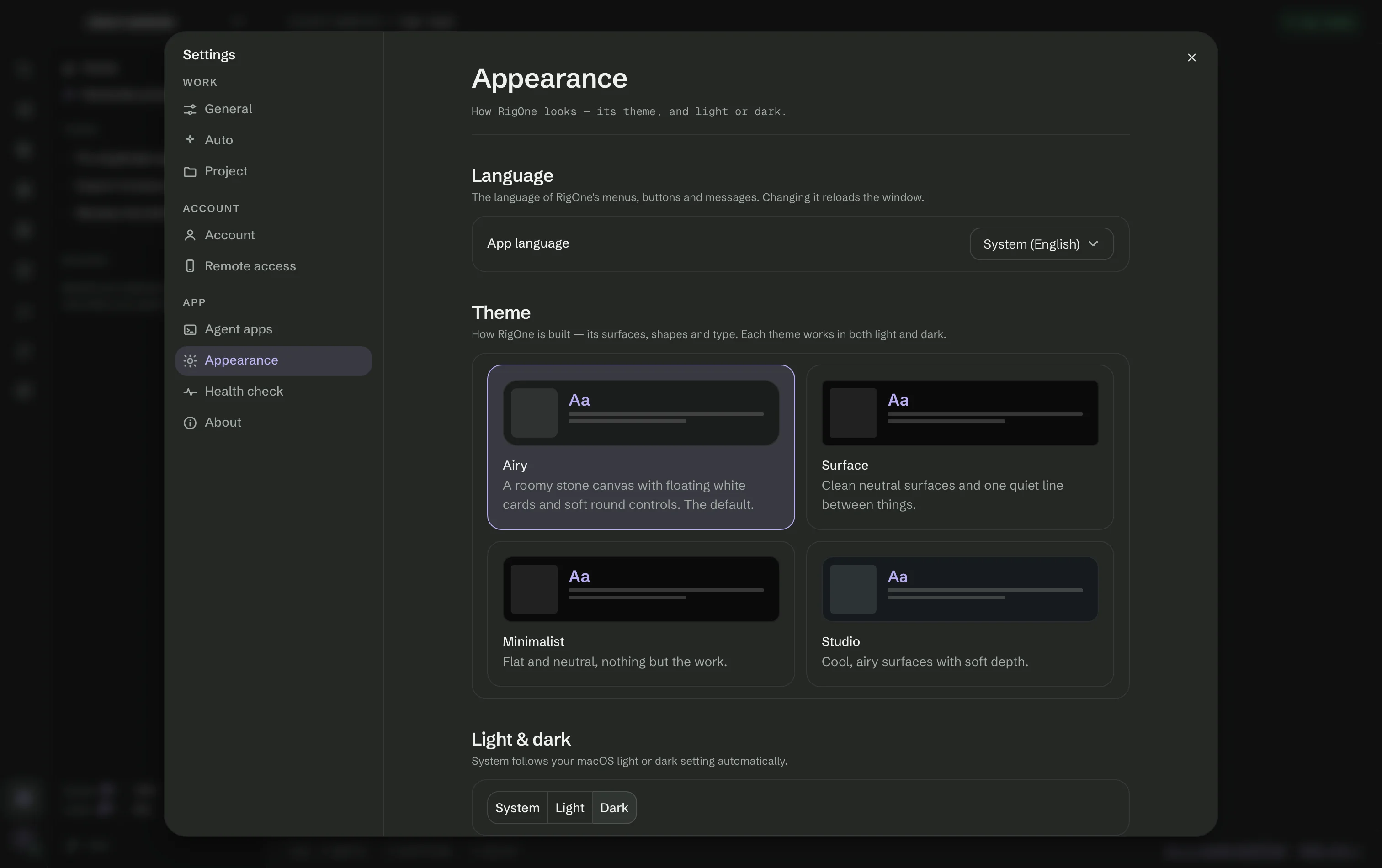1382x868 pixels.
Task: Click the Project folder icon
Action: [x=190, y=171]
